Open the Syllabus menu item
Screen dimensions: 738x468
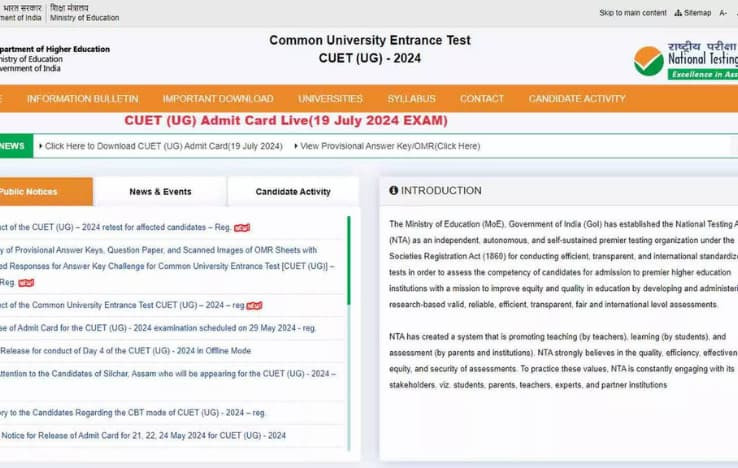(411, 99)
